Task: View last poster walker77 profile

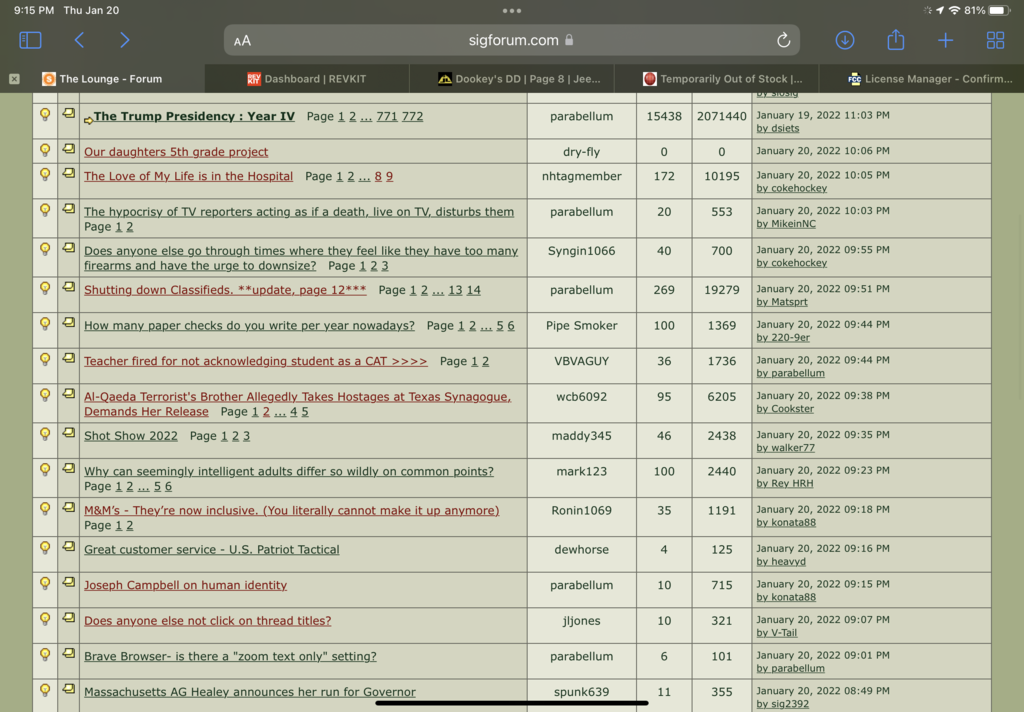Action: pyautogui.click(x=786, y=448)
